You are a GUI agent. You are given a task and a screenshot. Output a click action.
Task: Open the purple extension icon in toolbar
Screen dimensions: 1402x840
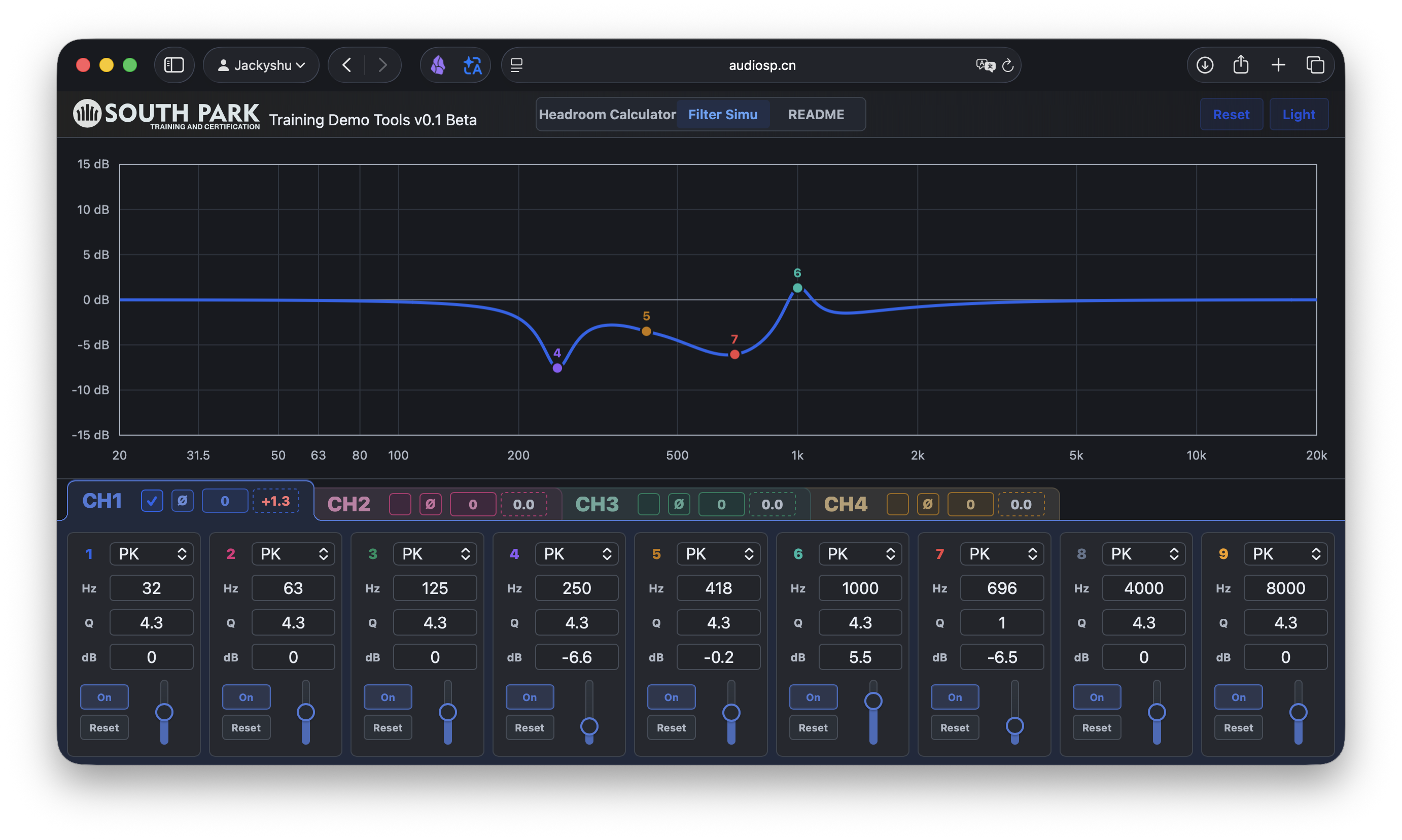438,65
